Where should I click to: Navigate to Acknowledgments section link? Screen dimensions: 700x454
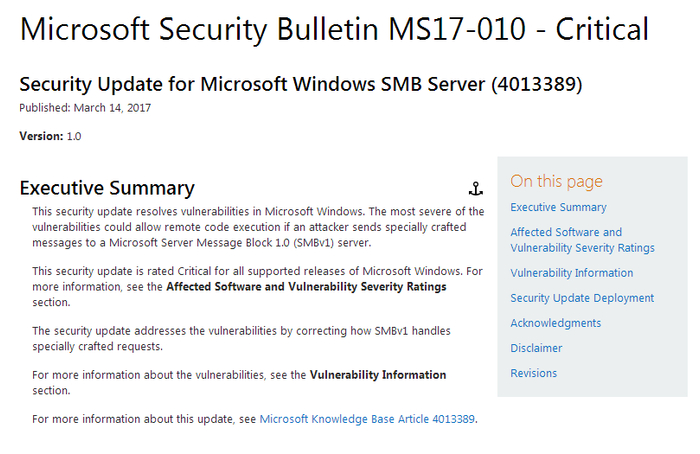(x=555, y=323)
